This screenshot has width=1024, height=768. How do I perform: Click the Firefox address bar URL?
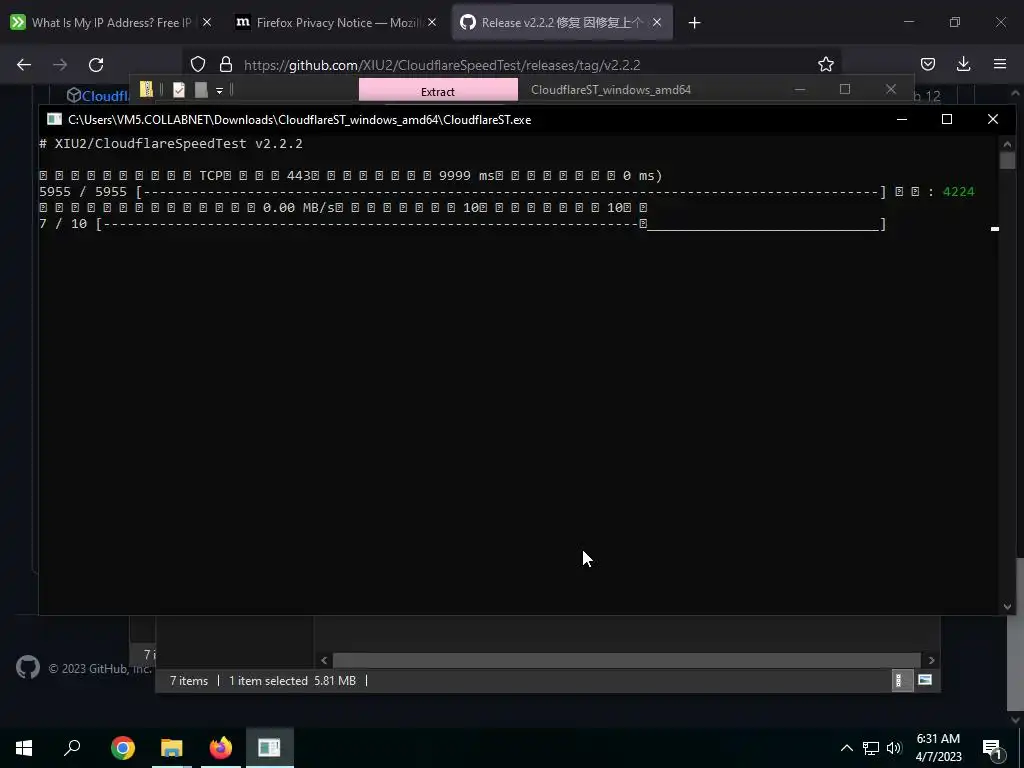pyautogui.click(x=442, y=65)
